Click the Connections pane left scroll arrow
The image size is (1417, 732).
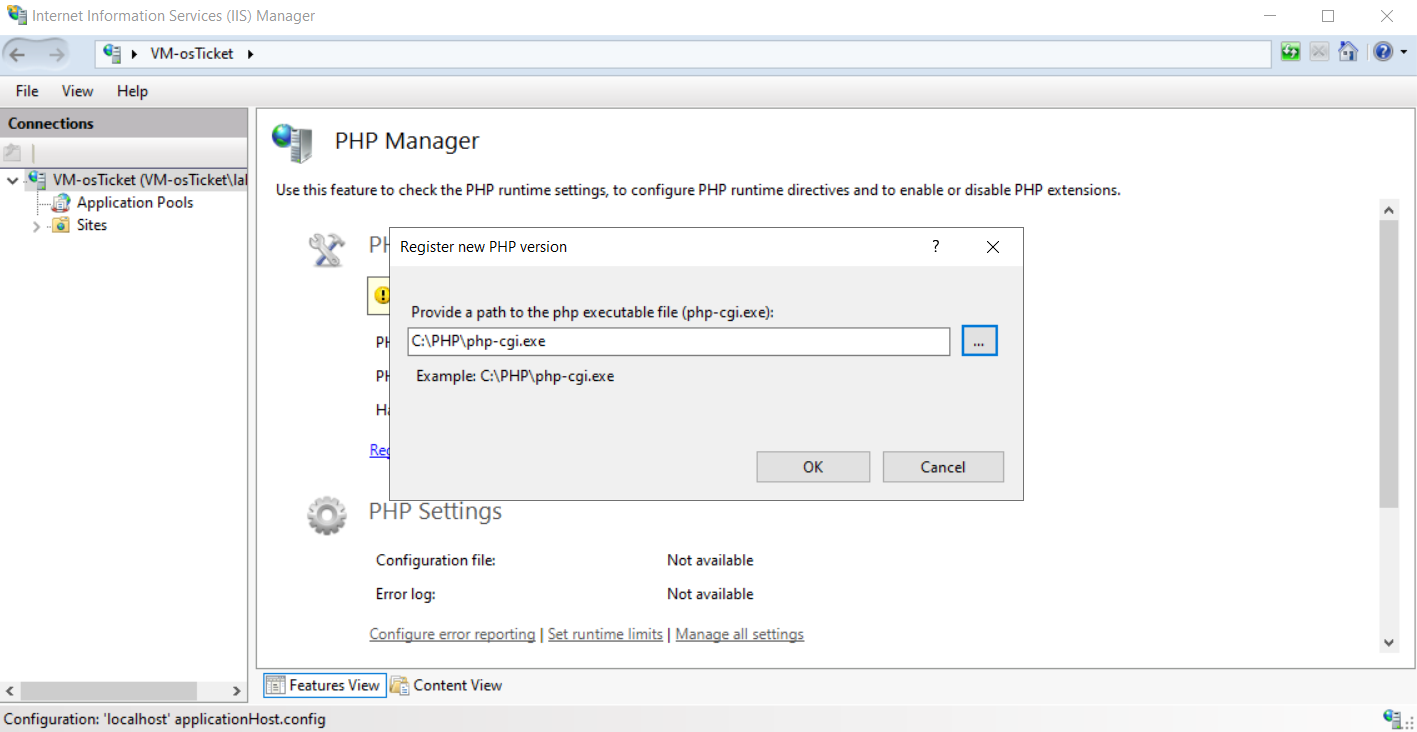[x=10, y=691]
